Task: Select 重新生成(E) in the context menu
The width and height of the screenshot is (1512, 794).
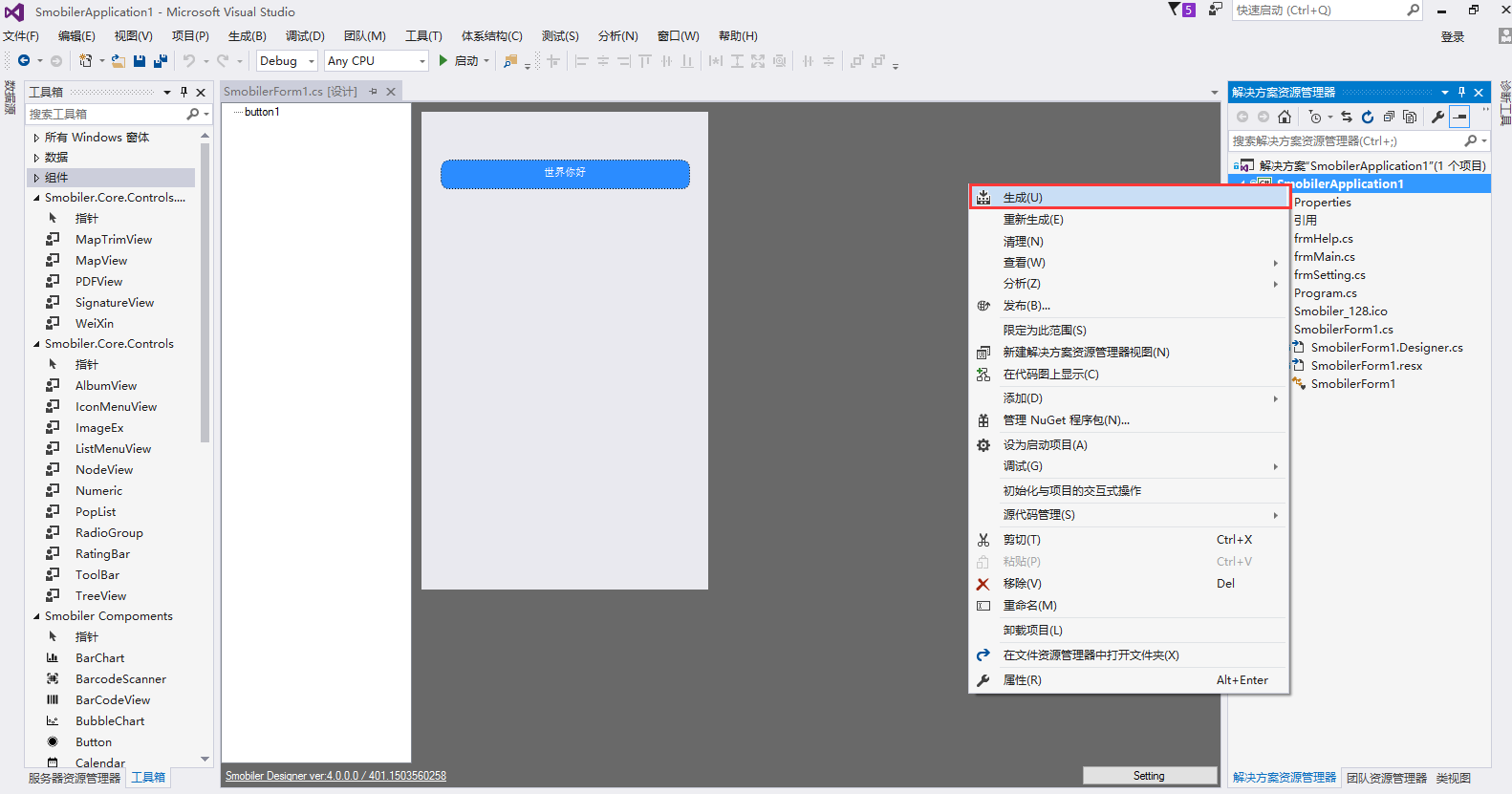Action: 1129,220
